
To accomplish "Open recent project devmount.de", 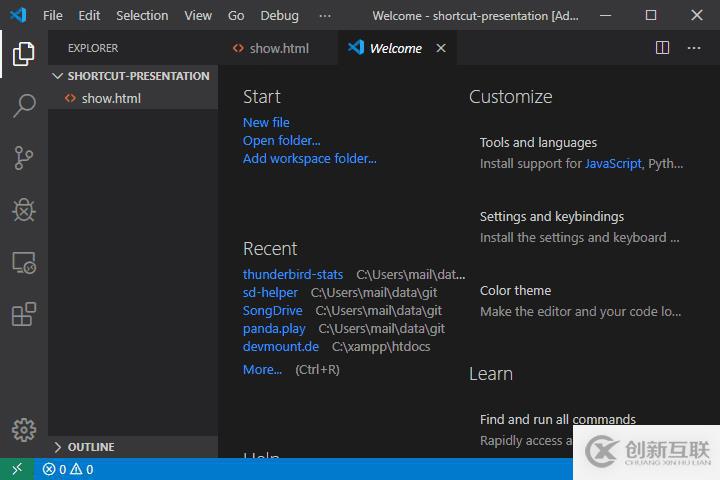I will pos(281,346).
